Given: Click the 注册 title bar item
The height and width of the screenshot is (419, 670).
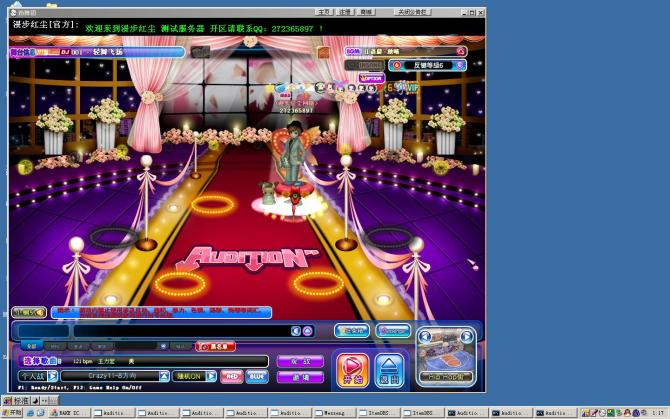Looking at the screenshot, I should [344, 12].
